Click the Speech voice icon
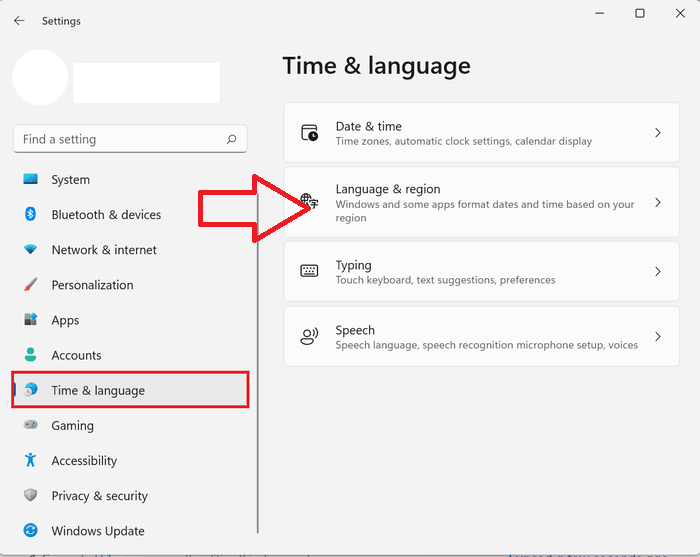Image resolution: width=700 pixels, height=557 pixels. (x=309, y=336)
